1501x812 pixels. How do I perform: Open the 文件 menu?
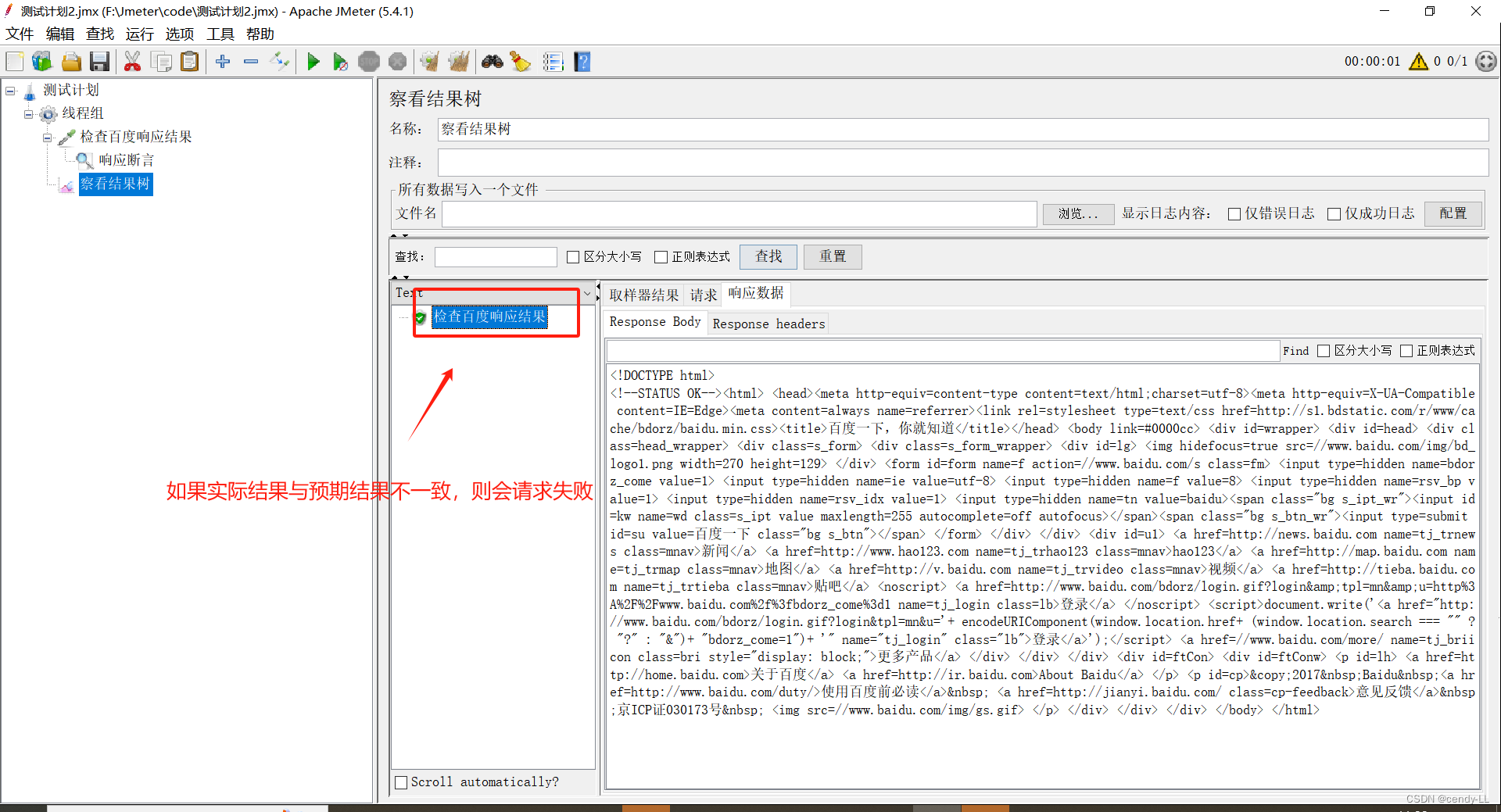point(20,34)
